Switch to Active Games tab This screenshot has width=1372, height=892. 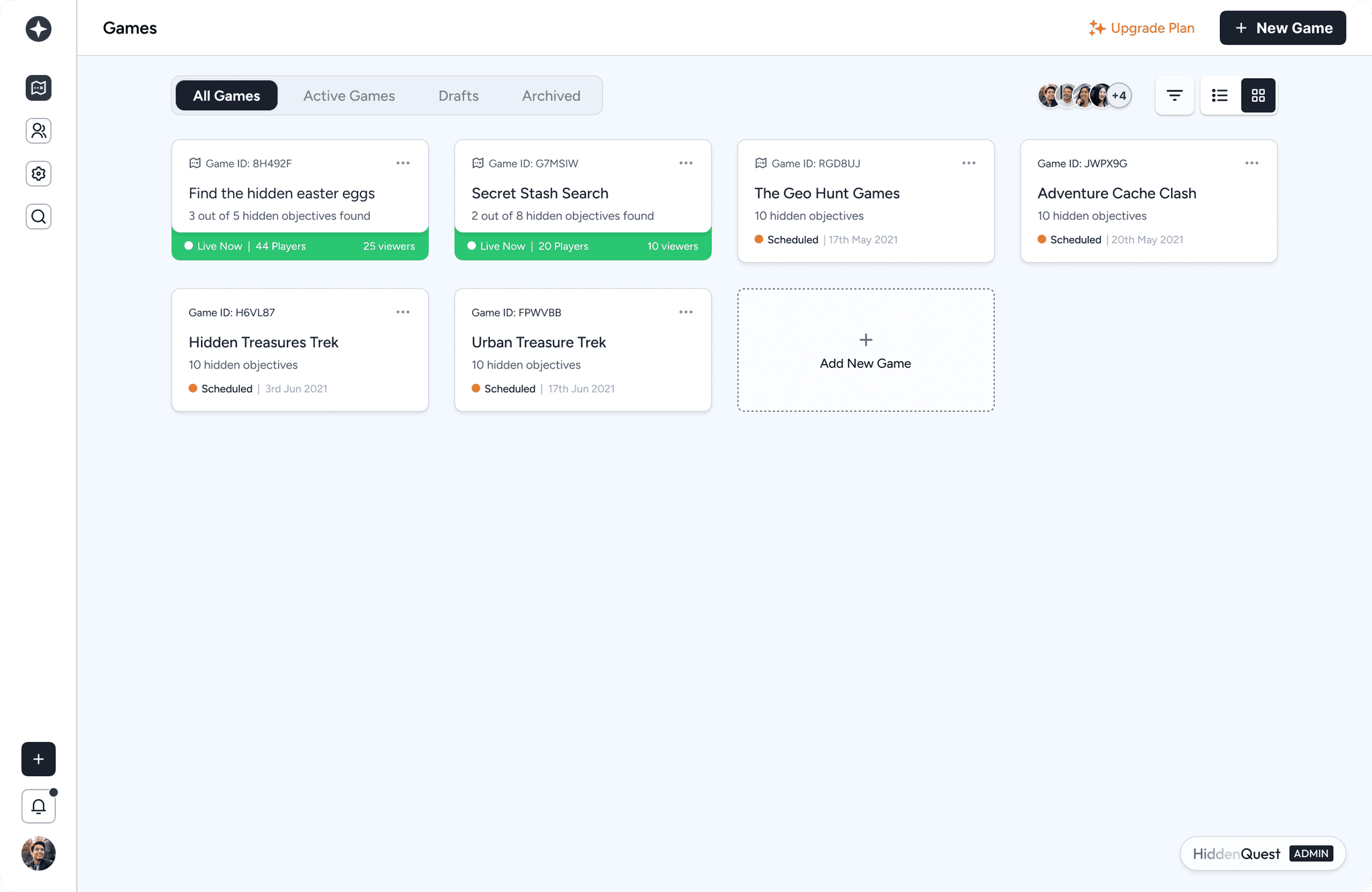click(349, 96)
